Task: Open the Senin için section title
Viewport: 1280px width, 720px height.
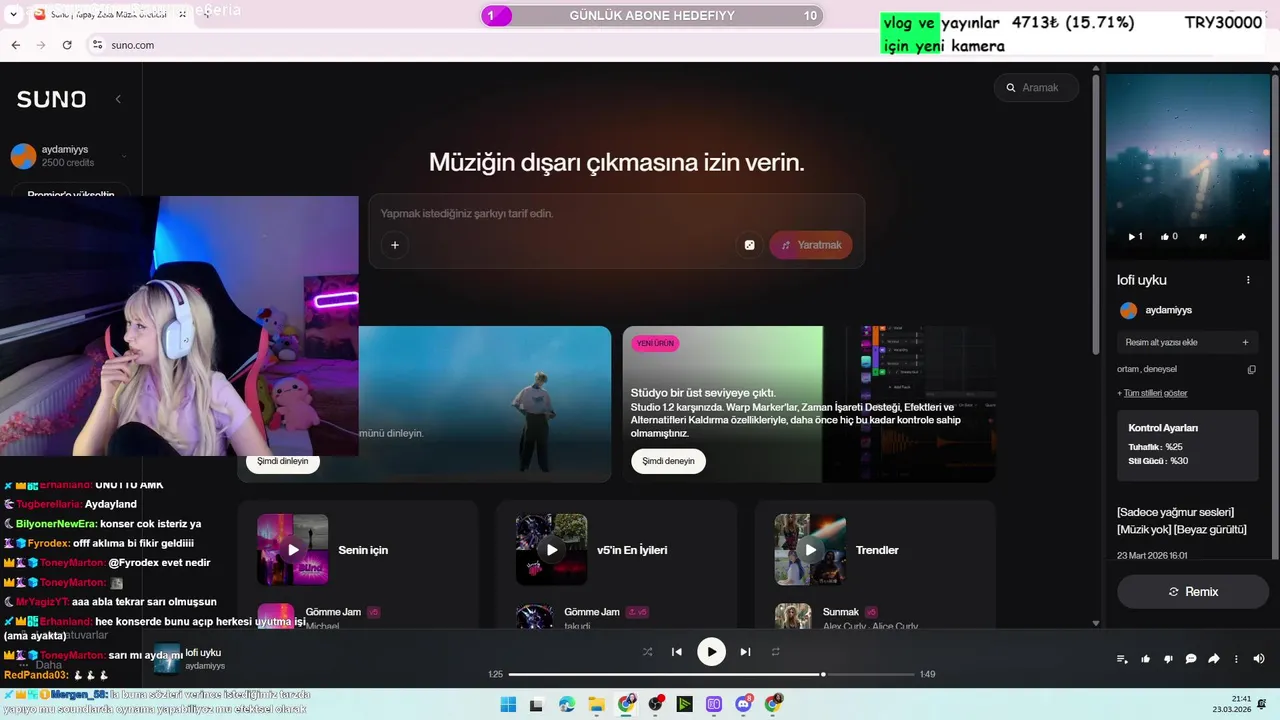Action: click(x=363, y=550)
